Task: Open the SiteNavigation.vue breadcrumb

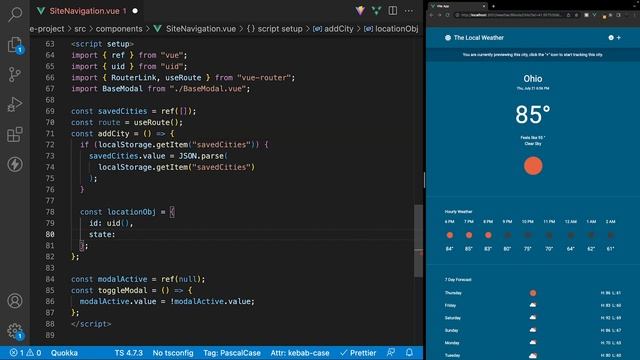Action: [x=195, y=29]
